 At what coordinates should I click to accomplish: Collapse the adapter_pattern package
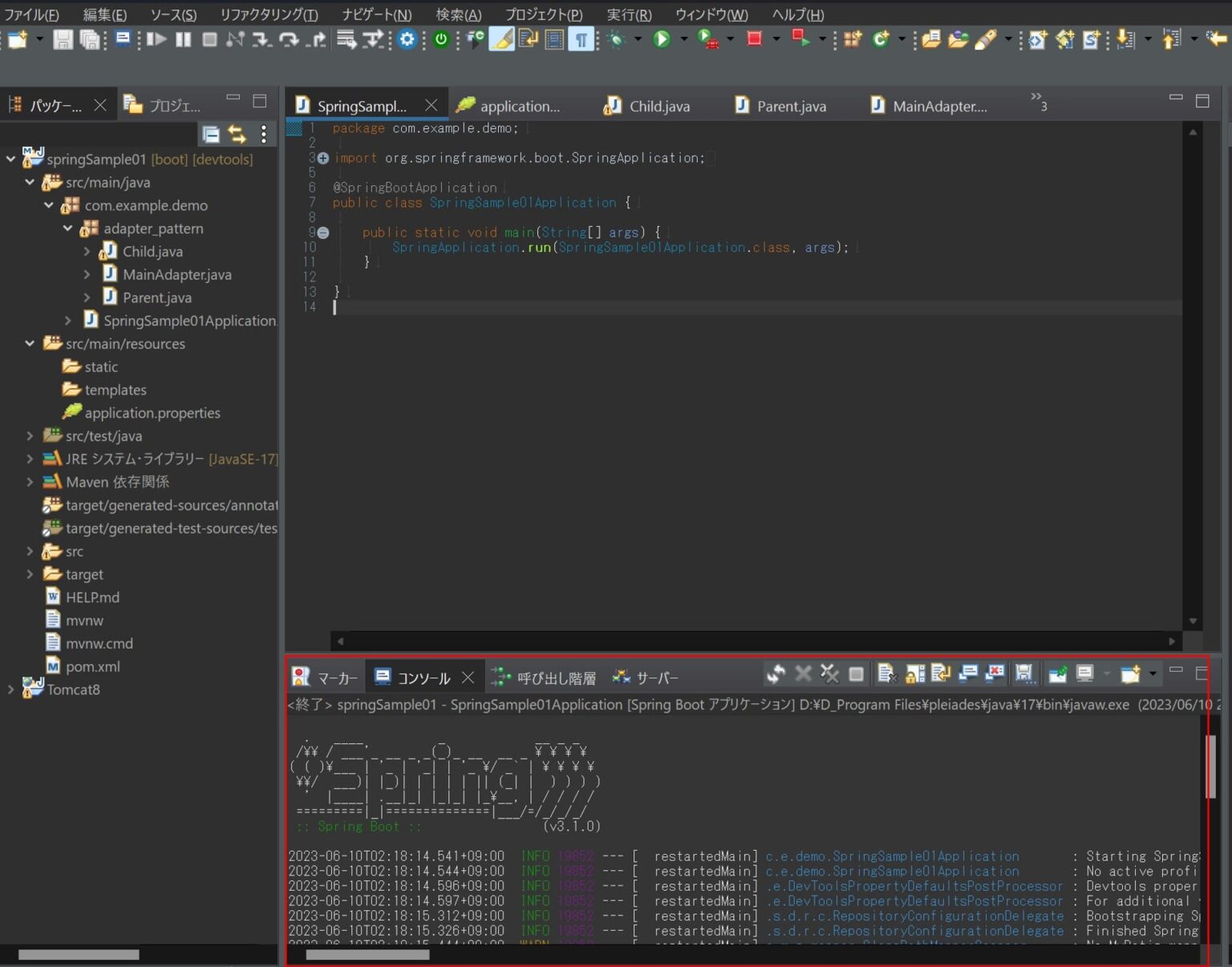point(68,228)
